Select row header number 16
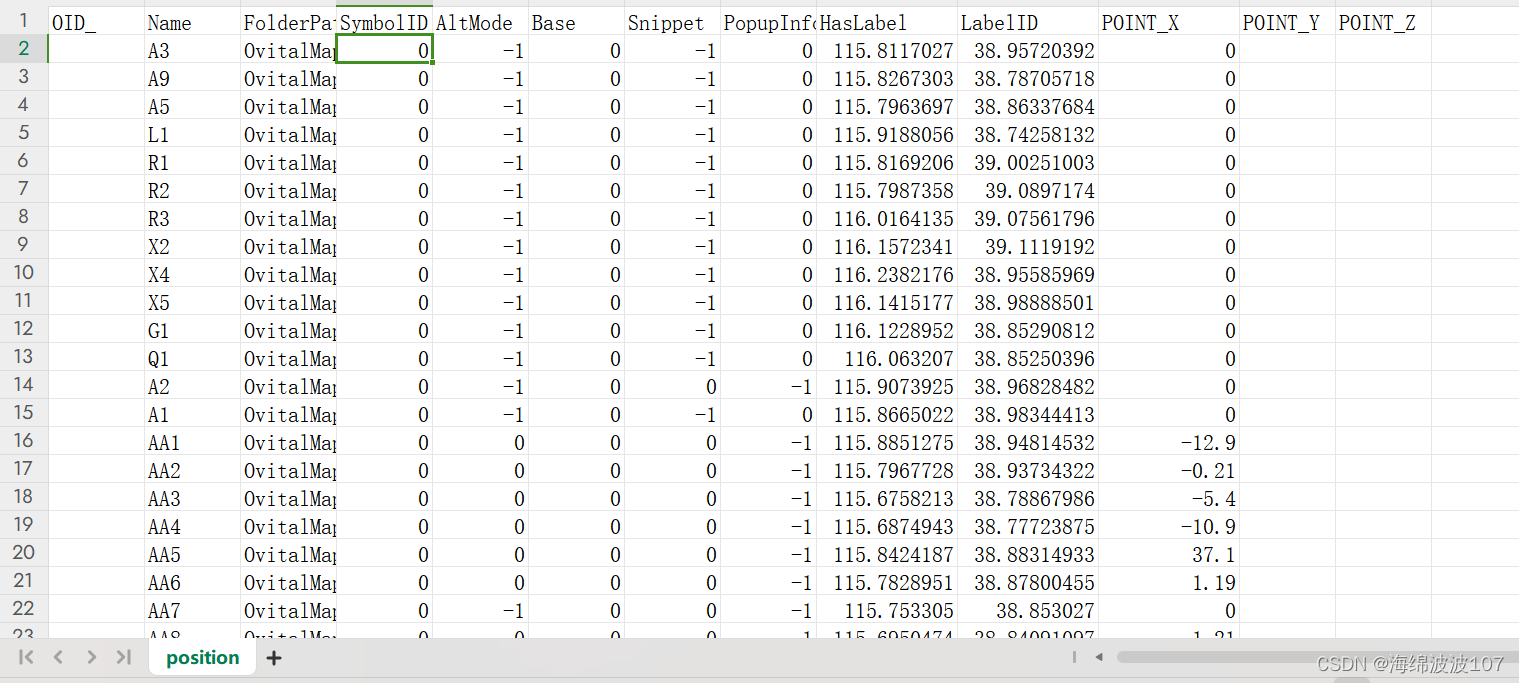1519x683 pixels. pyautogui.click(x=24, y=441)
